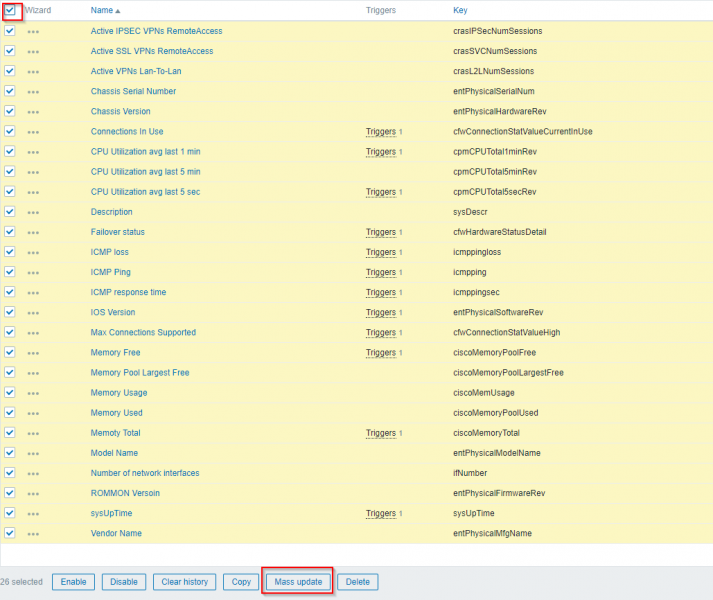Show Triggers popup for ICMP loss
Screen dimensions: 713x600
pos(381,252)
